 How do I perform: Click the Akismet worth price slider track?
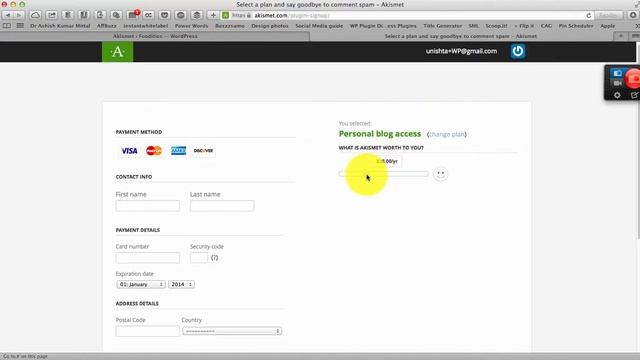[383, 174]
